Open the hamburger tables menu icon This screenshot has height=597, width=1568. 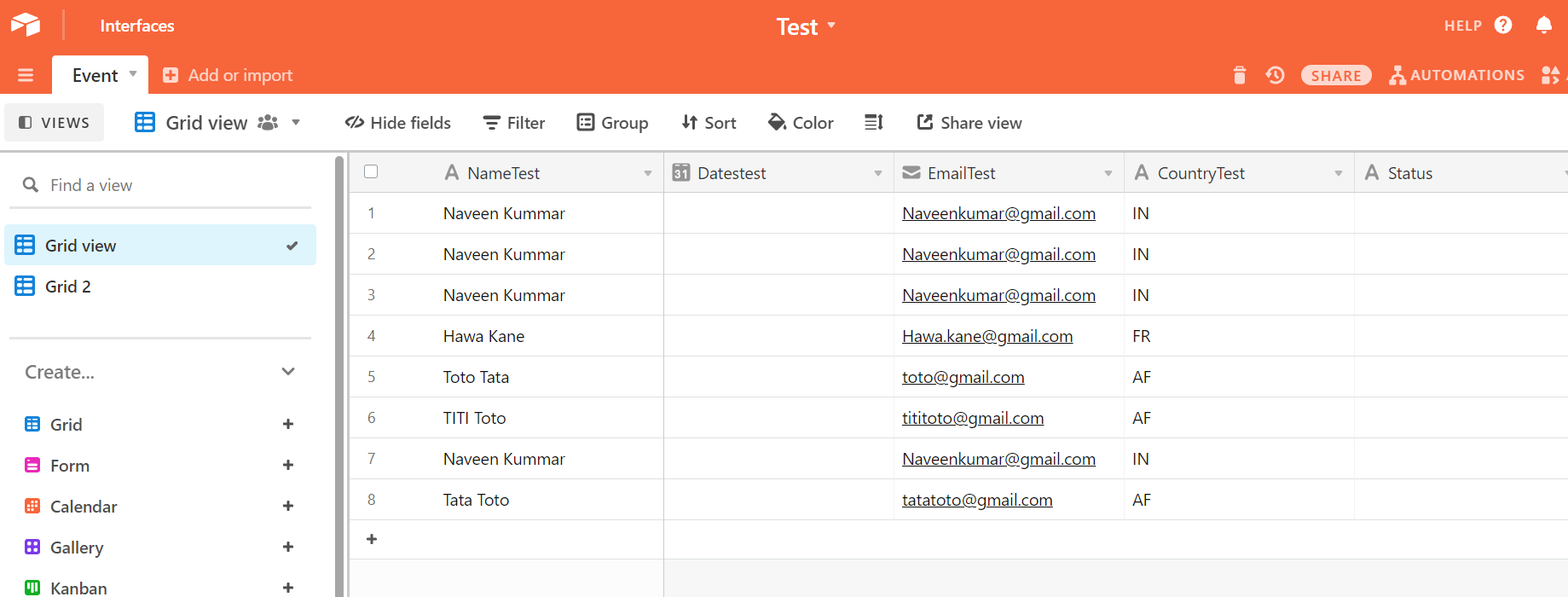click(26, 75)
